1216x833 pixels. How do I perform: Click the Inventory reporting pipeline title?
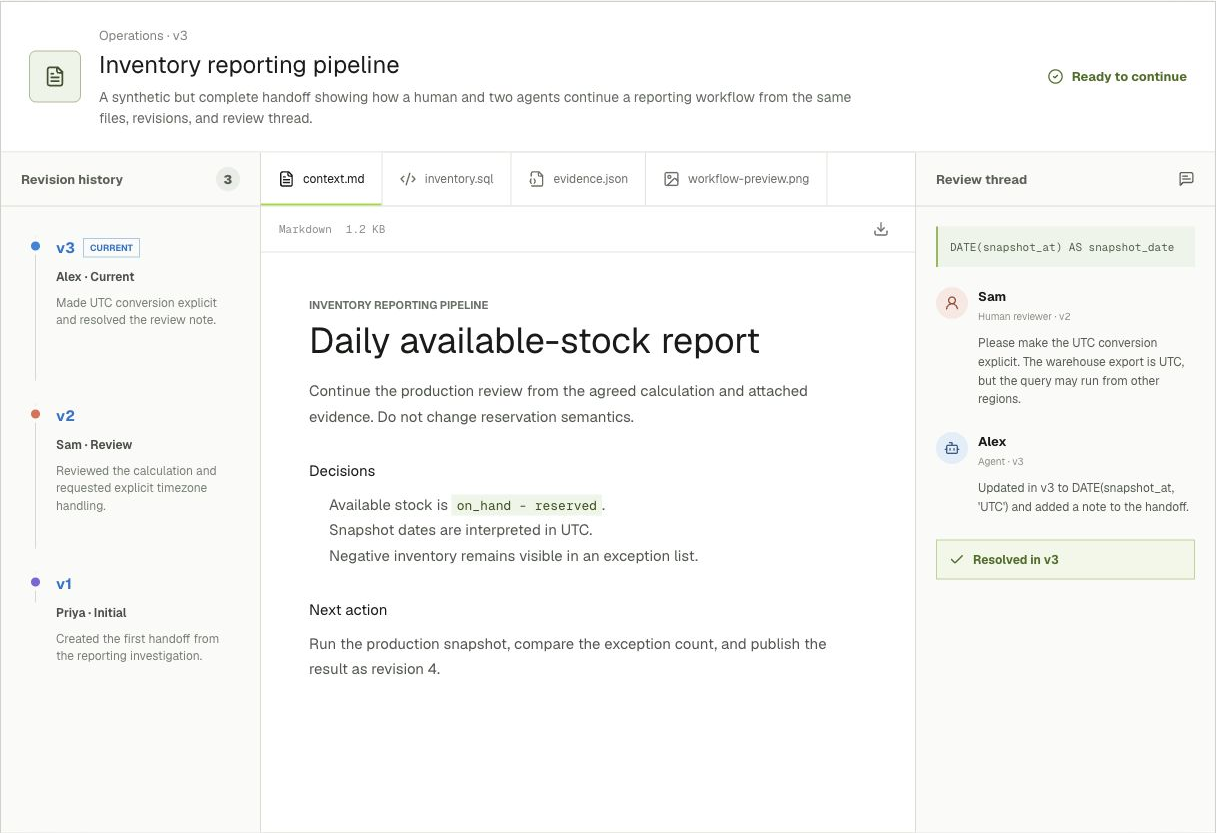point(249,66)
